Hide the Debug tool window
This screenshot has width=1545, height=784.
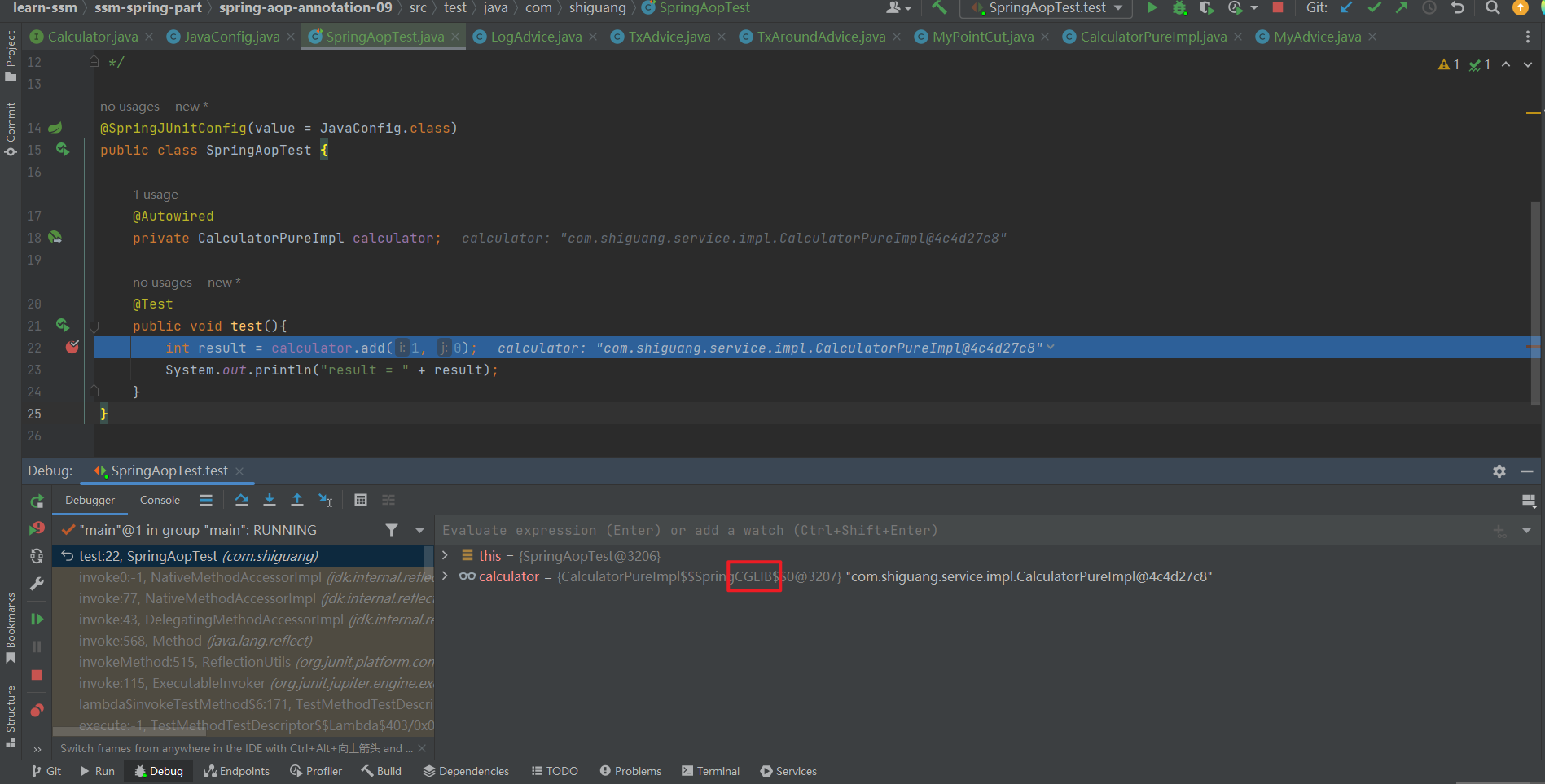point(1527,471)
